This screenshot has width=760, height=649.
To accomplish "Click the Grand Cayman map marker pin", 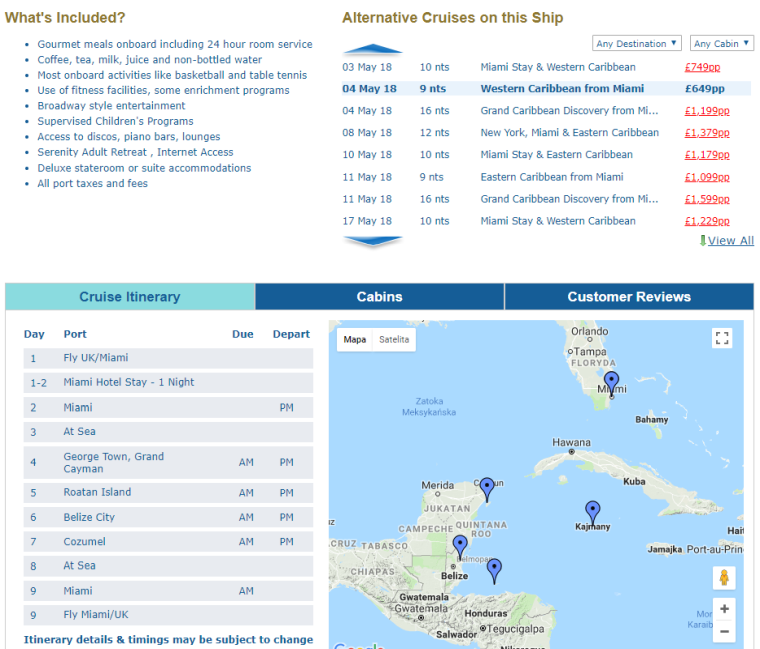I will (592, 512).
